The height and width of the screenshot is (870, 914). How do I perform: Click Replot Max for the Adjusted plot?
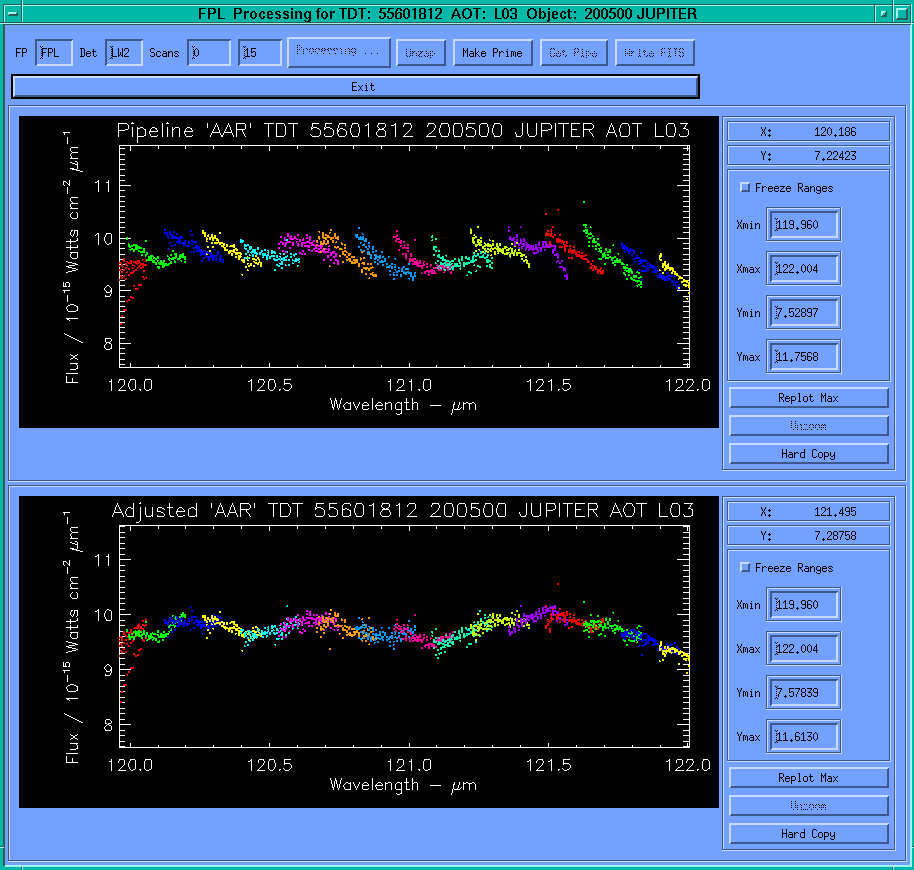[808, 778]
